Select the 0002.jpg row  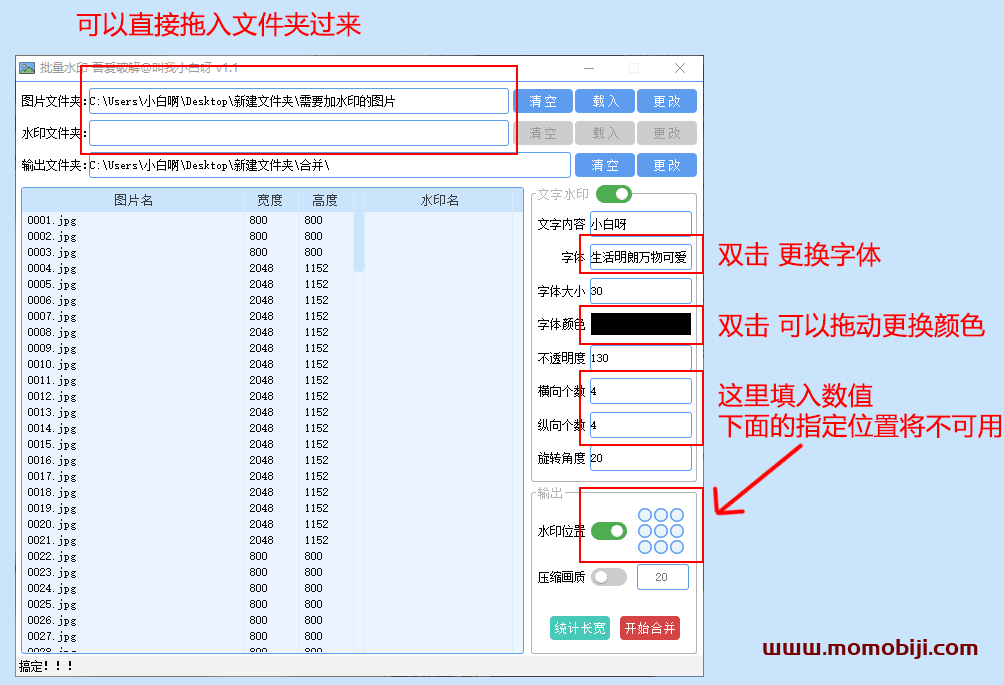(x=188, y=236)
